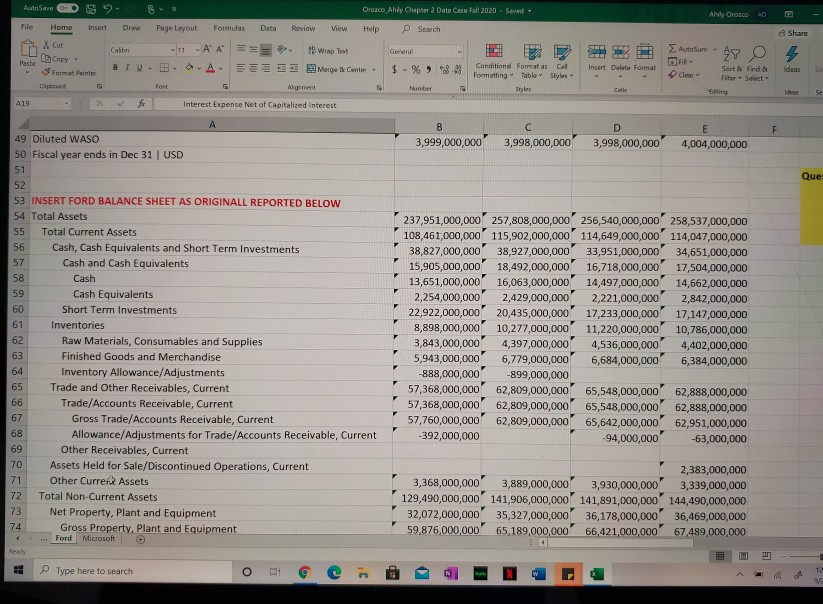Click Font Color red swatch

click(210, 67)
